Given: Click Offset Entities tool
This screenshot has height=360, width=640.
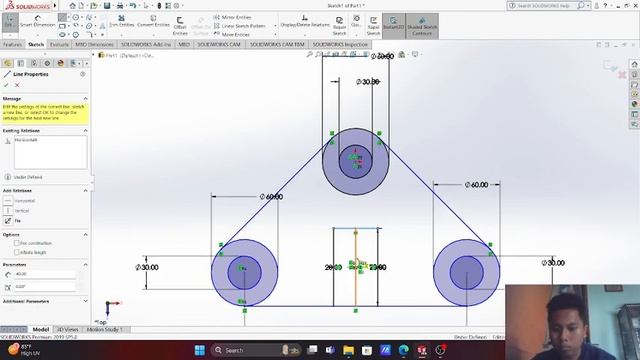Looking at the screenshot, I should 180,26.
